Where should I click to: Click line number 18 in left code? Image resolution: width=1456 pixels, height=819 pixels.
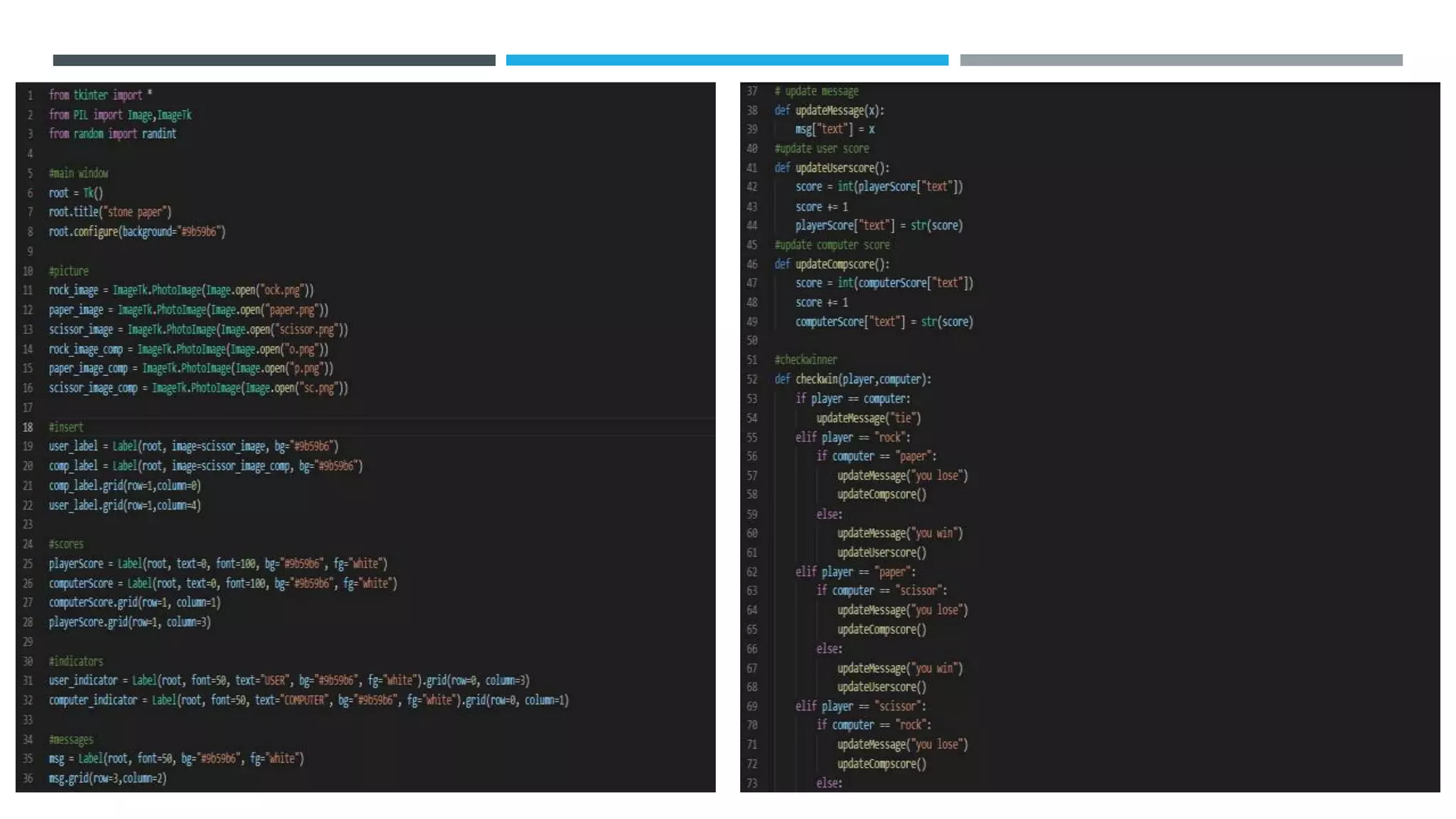(28, 427)
